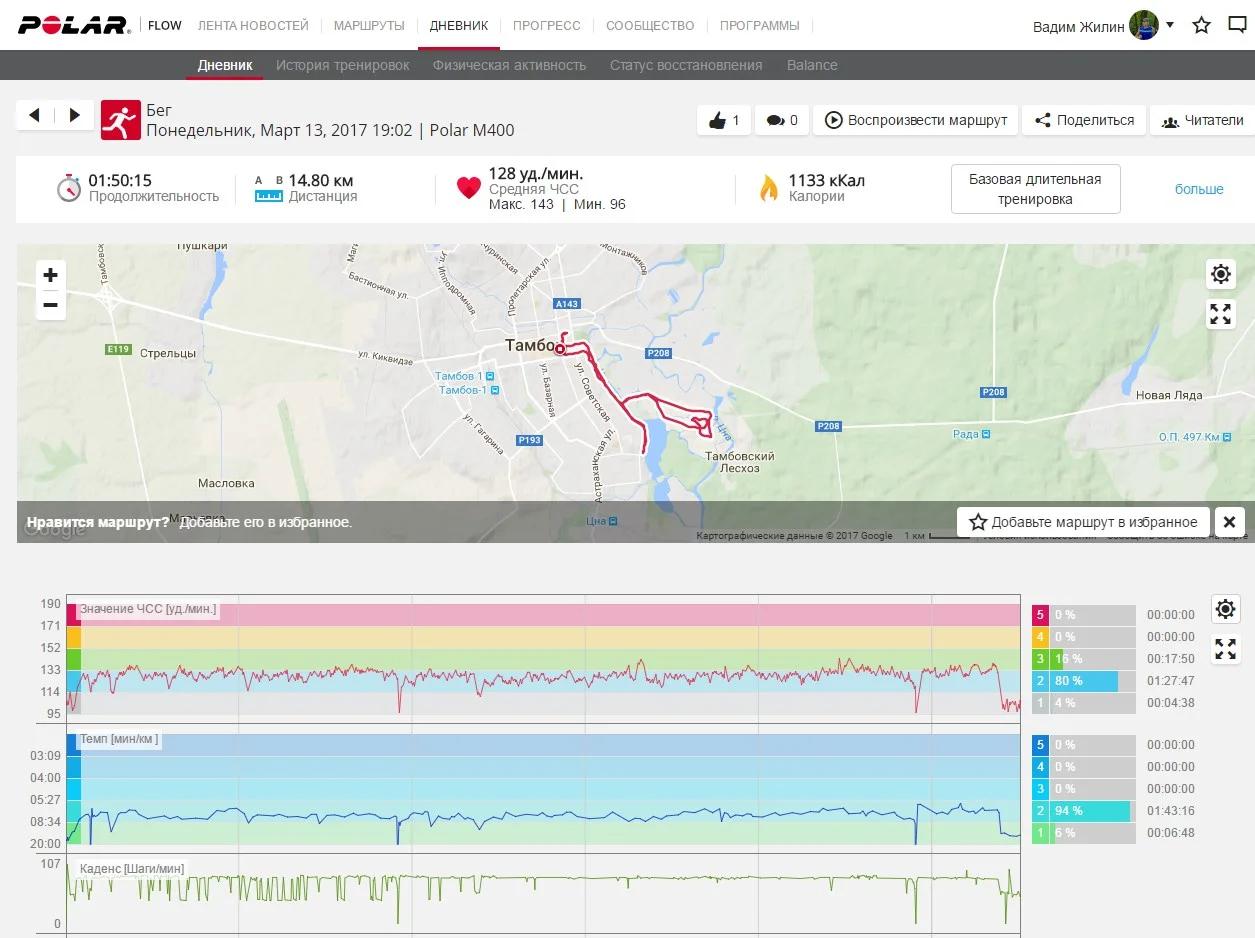Open the notifications speech bubble icon
The height and width of the screenshot is (938, 1255).
tap(1237, 25)
